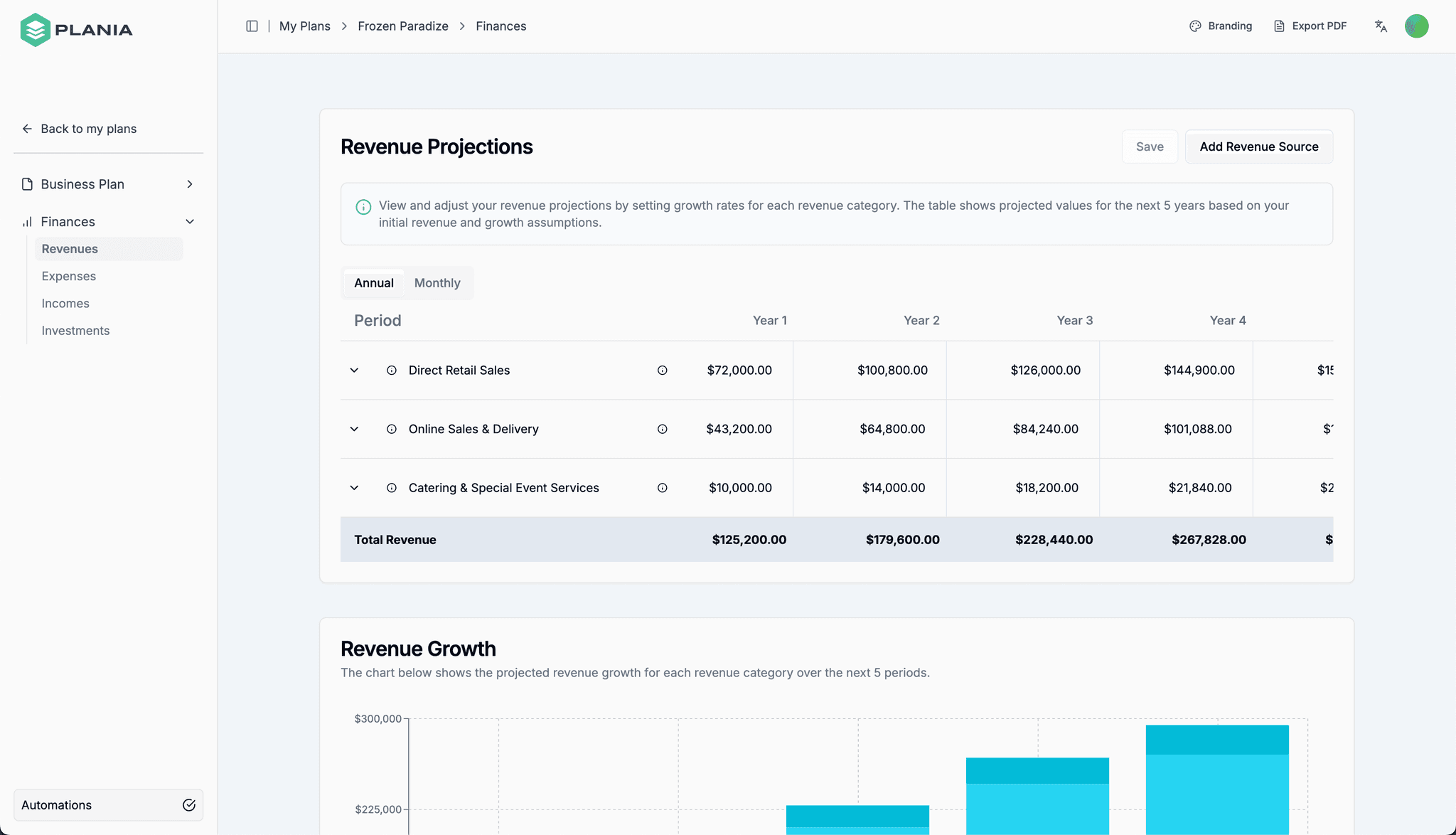This screenshot has width=1456, height=835.
Task: Click Frozen Paradize in the breadcrumb
Action: [402, 26]
